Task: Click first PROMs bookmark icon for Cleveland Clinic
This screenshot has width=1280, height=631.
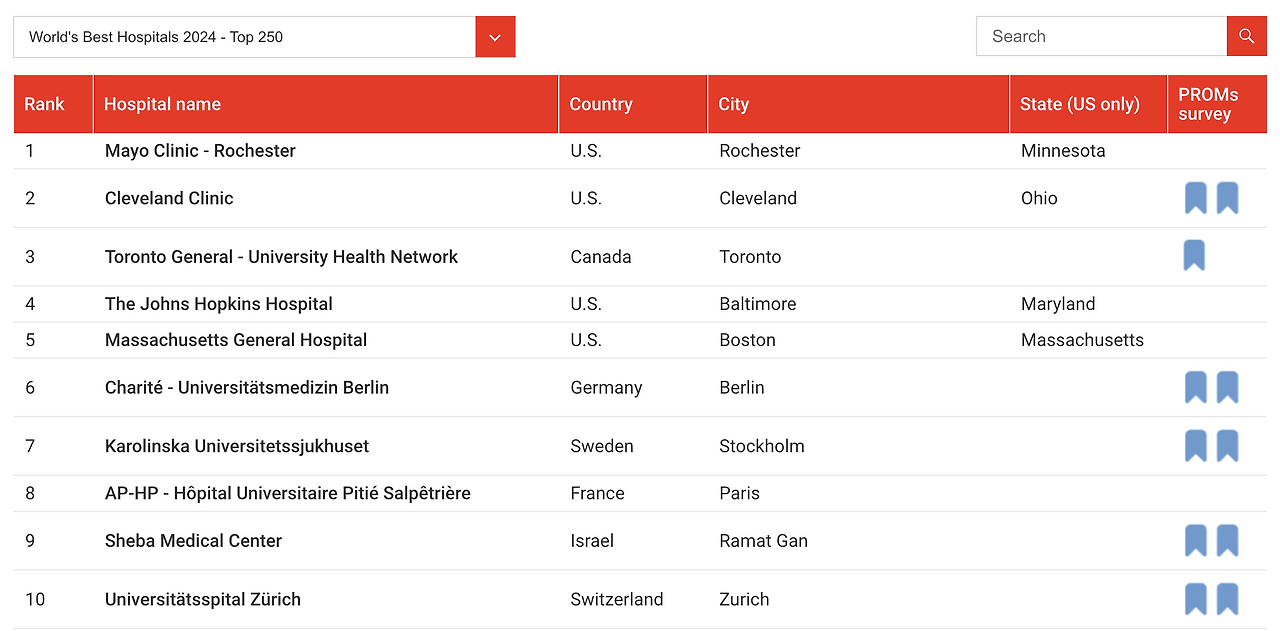Action: click(x=1196, y=198)
